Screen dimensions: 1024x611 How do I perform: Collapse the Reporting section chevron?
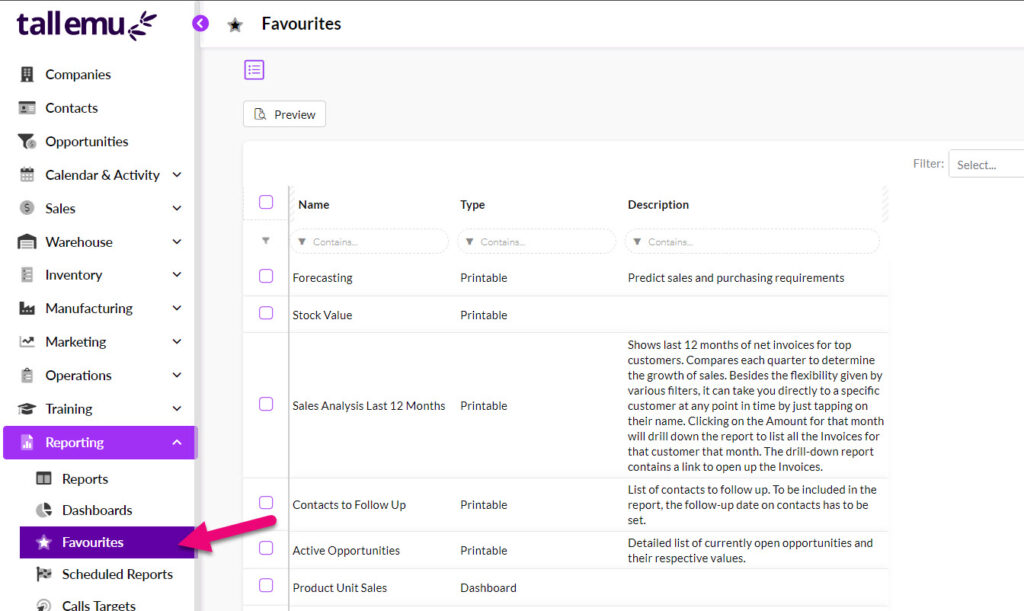point(177,442)
